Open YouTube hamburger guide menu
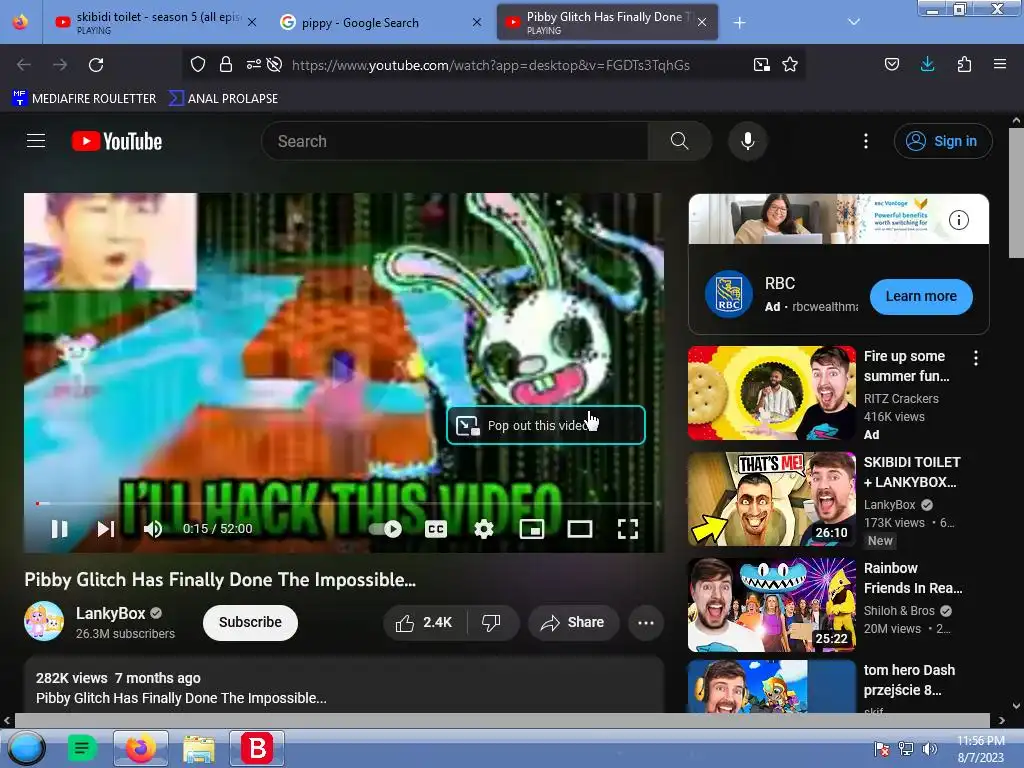The height and width of the screenshot is (768, 1024). pyautogui.click(x=36, y=141)
